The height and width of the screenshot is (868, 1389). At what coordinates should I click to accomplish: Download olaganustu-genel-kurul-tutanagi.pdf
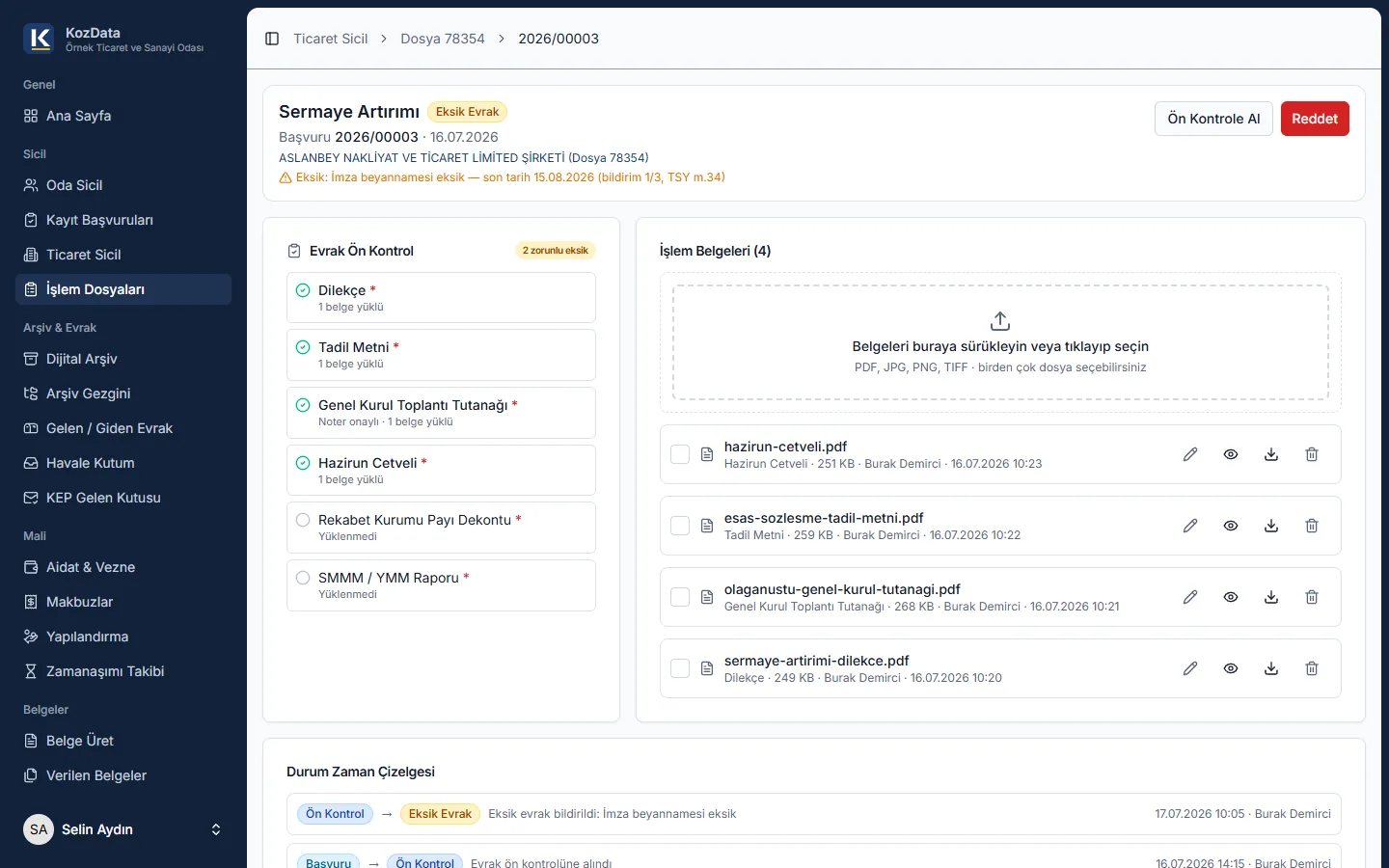[1271, 597]
